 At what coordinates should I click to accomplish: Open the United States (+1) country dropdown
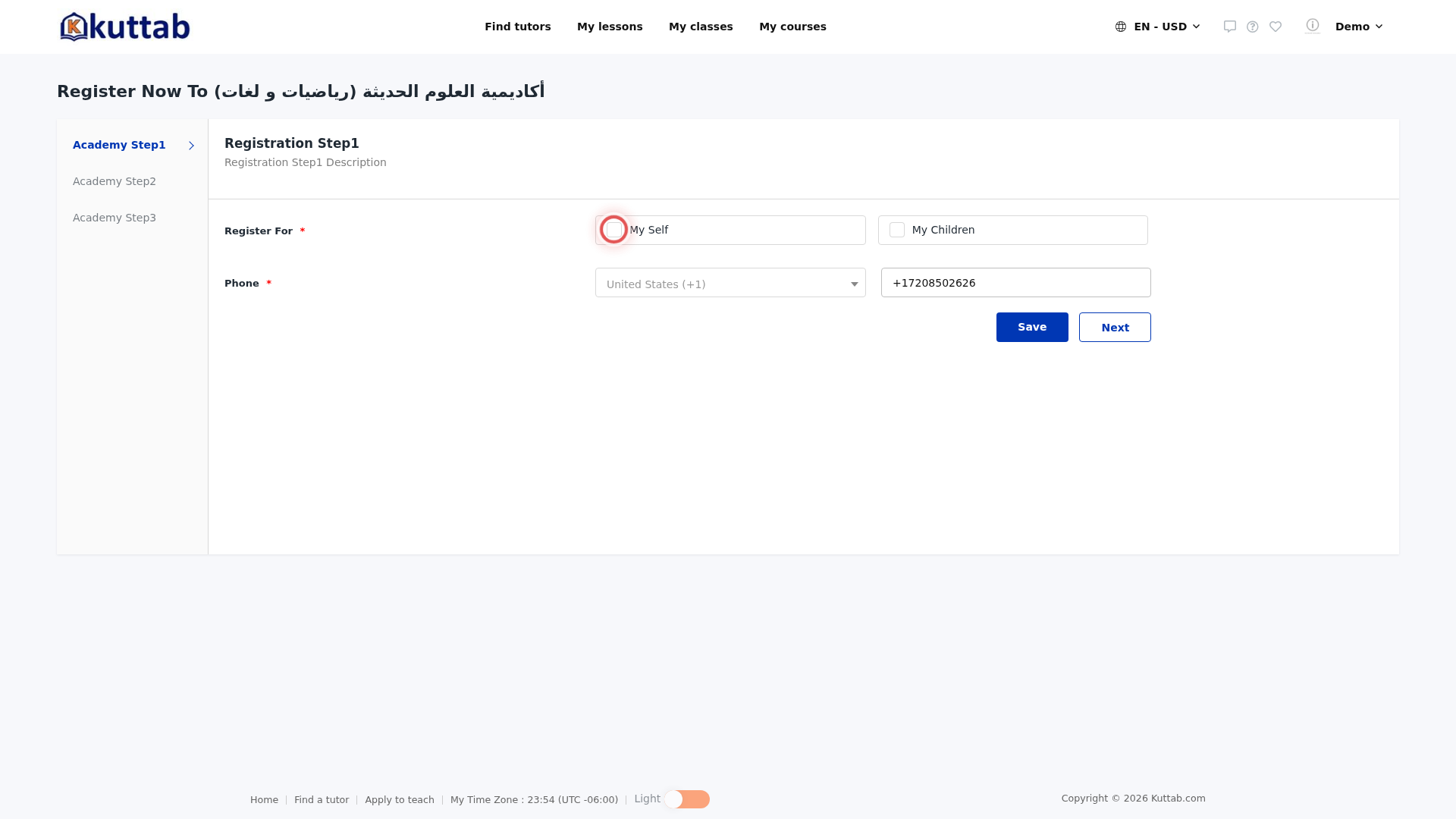pos(730,283)
